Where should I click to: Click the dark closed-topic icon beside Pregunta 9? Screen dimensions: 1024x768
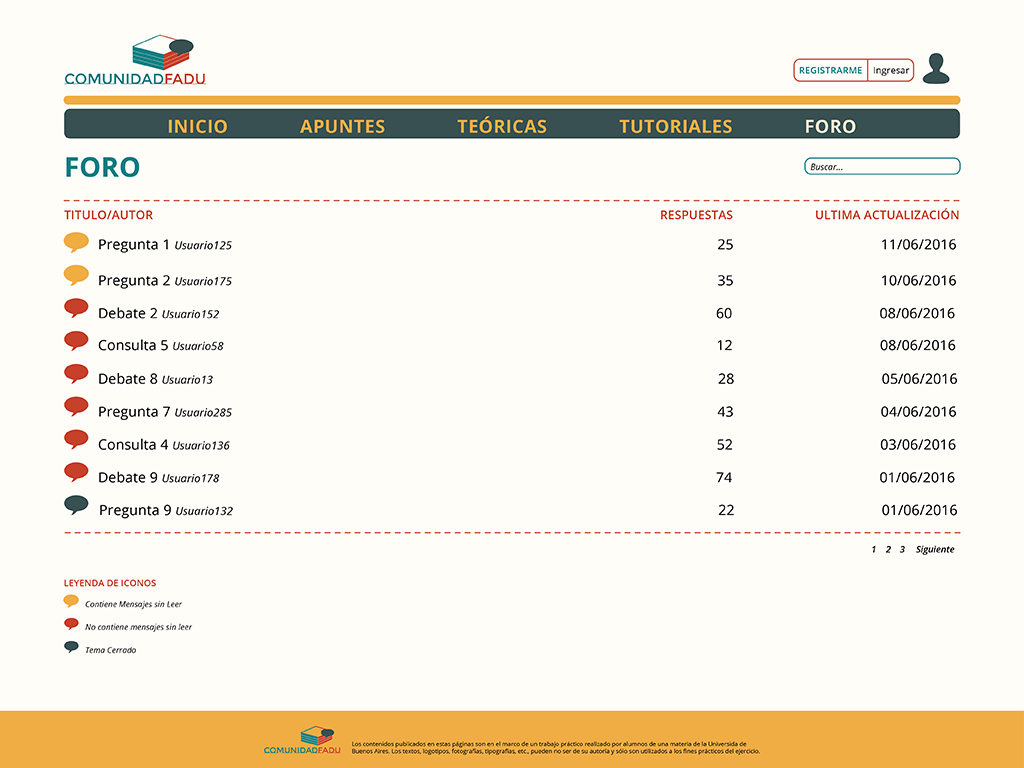click(76, 505)
